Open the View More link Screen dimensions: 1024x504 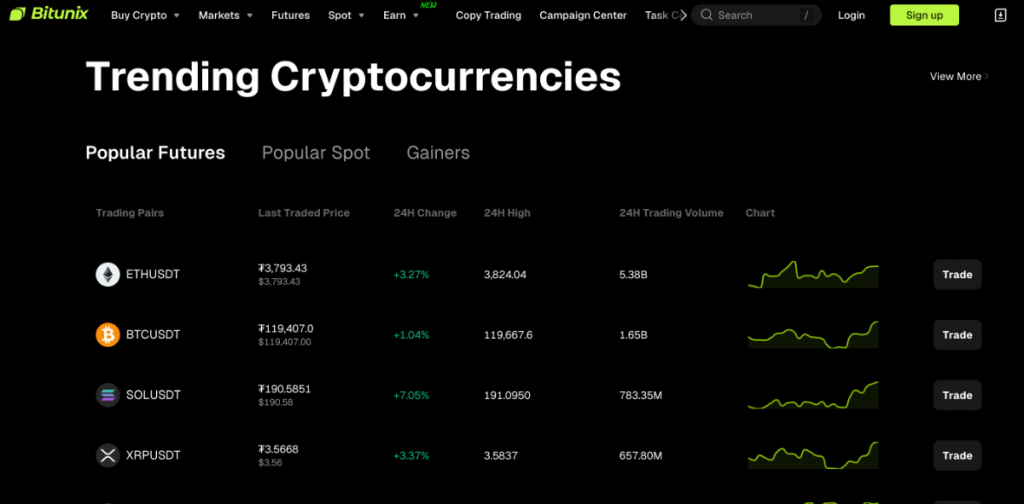coord(958,76)
